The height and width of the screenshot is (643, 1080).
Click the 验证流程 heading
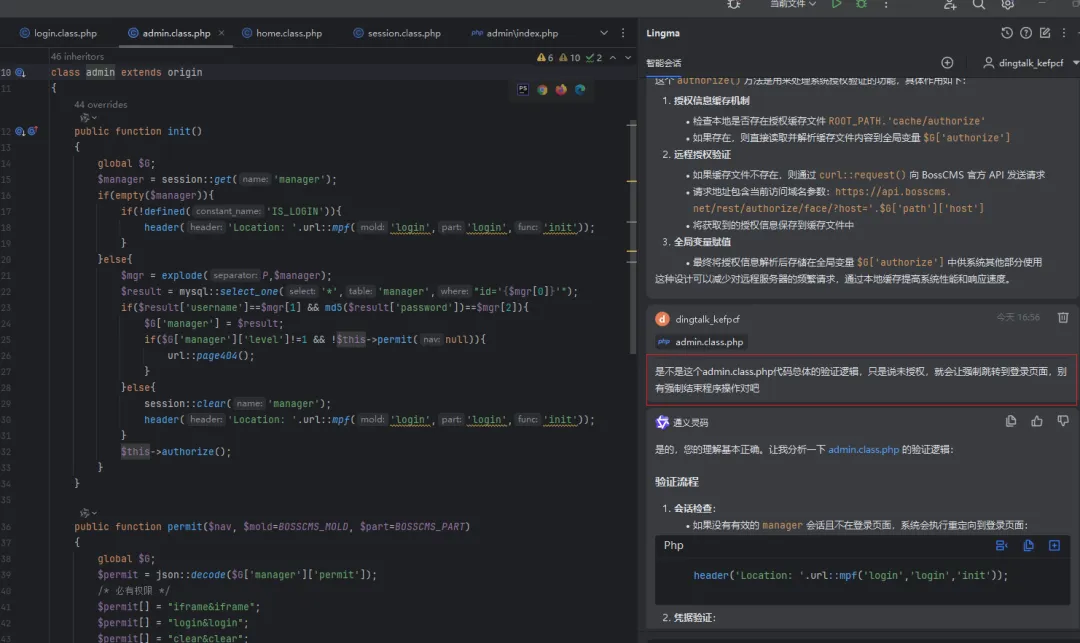point(676,481)
